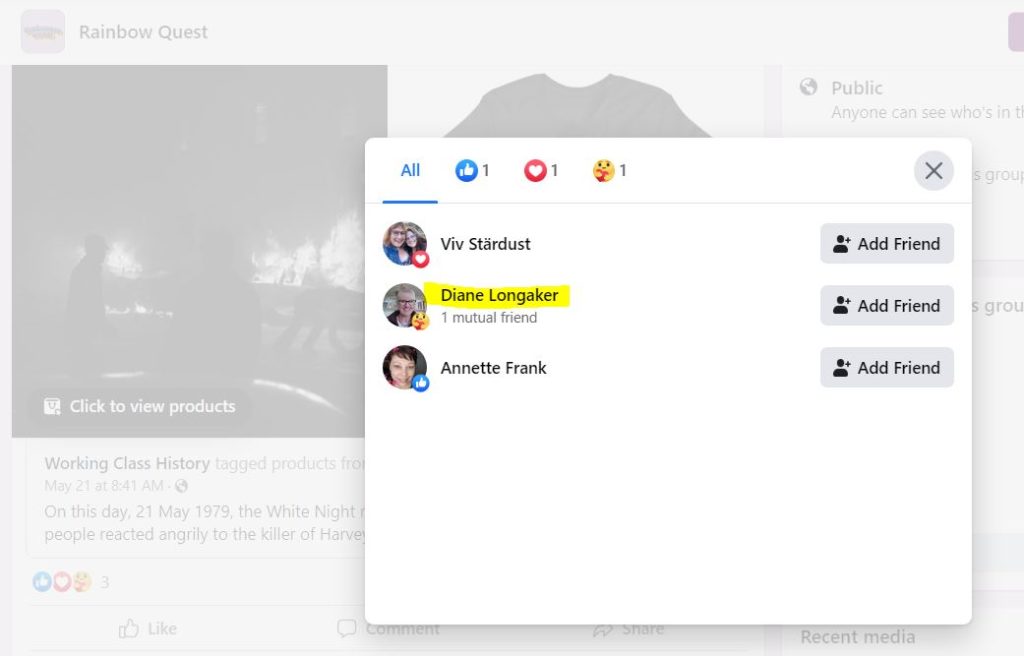This screenshot has width=1024, height=656.
Task: Click the Share button under the post
Action: (629, 629)
